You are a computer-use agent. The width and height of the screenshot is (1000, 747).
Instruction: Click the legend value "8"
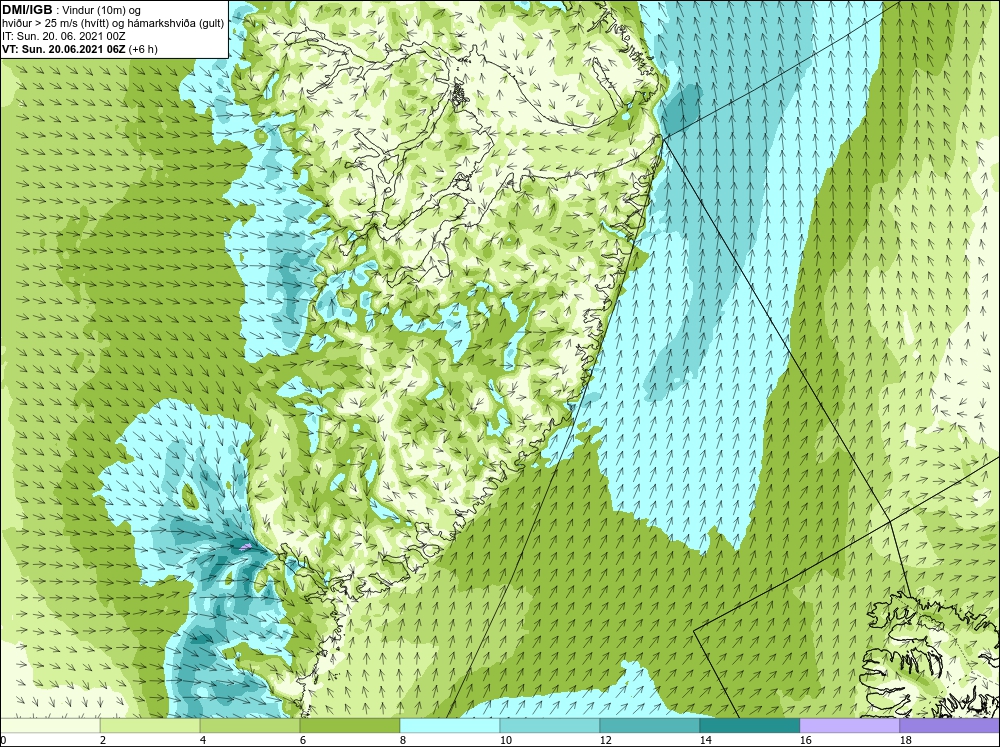pyautogui.click(x=401, y=740)
